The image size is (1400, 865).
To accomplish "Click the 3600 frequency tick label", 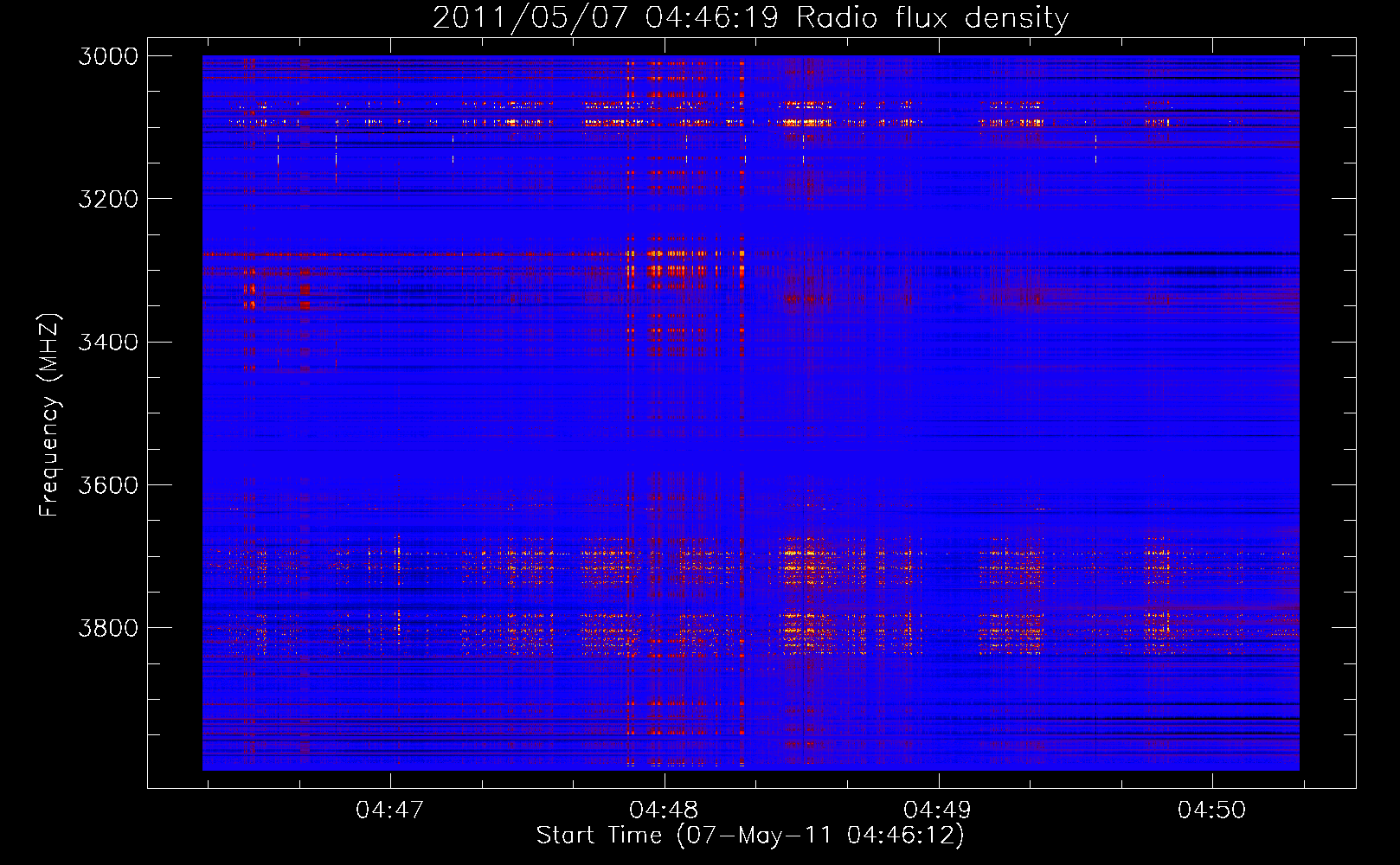I will tap(108, 484).
